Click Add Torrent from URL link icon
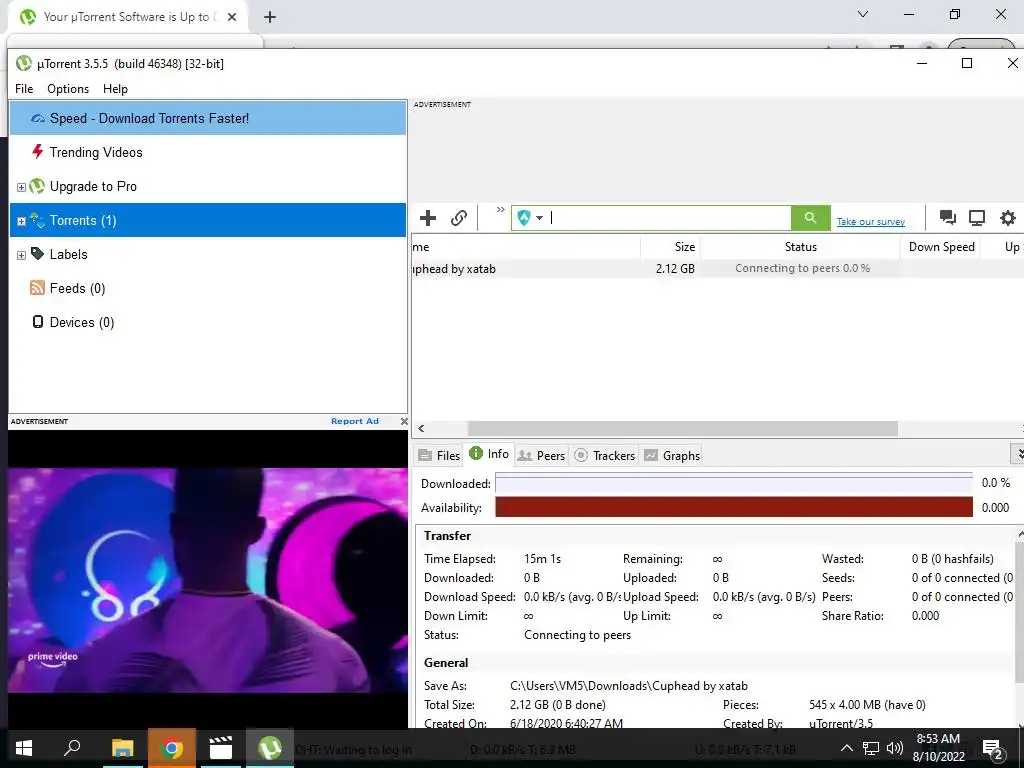This screenshot has width=1024, height=768. (x=459, y=218)
